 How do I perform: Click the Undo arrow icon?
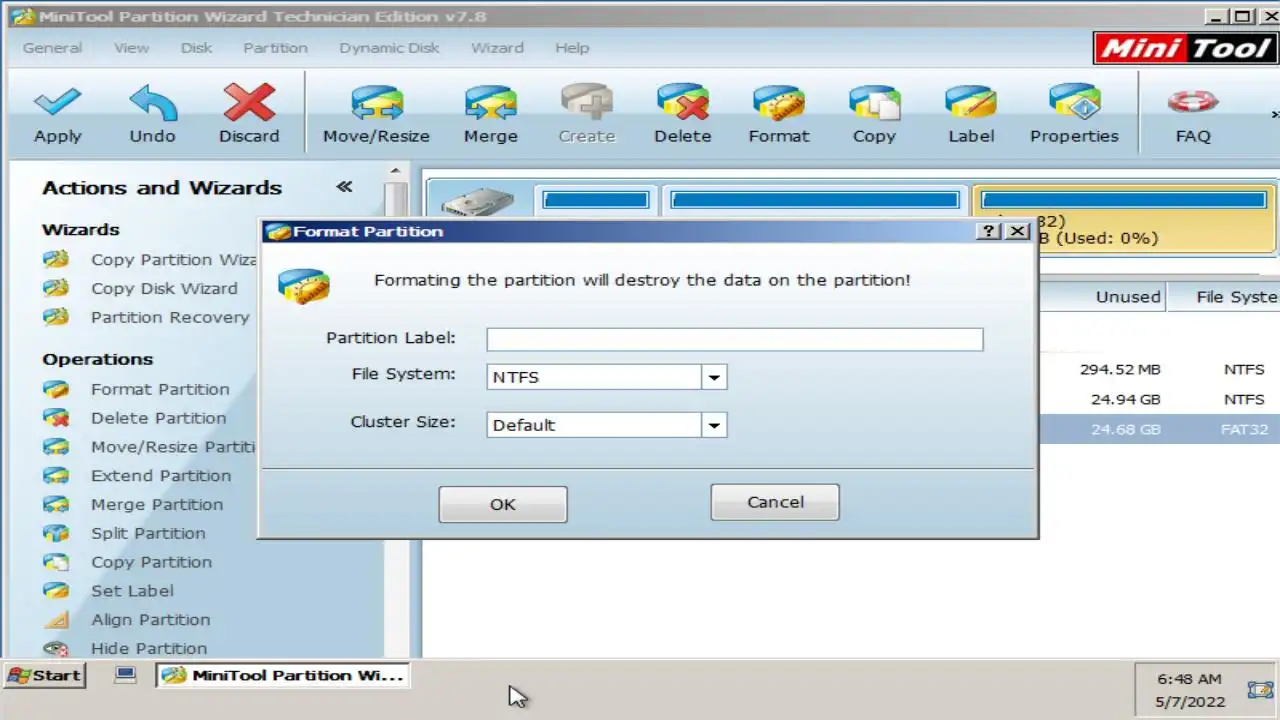(x=152, y=102)
